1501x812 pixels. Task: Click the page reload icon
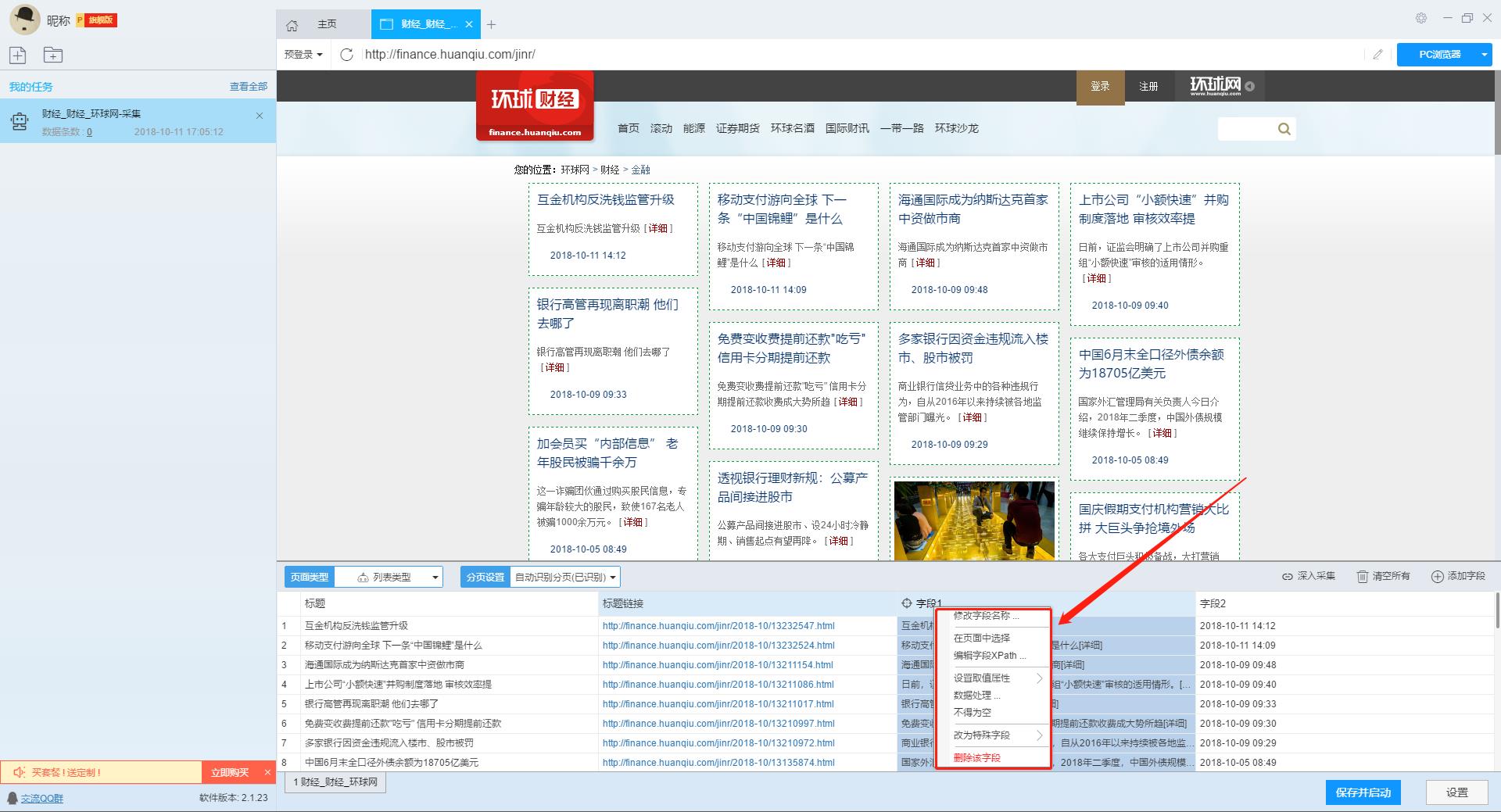coord(347,55)
